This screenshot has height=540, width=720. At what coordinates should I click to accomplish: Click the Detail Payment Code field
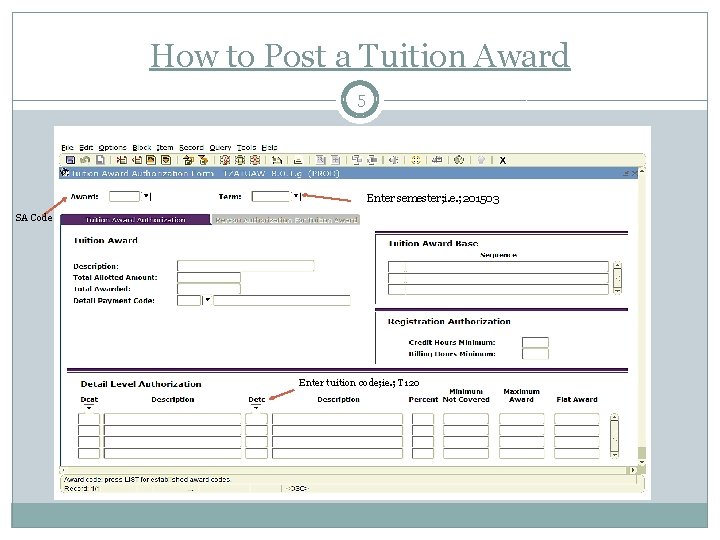(x=189, y=300)
